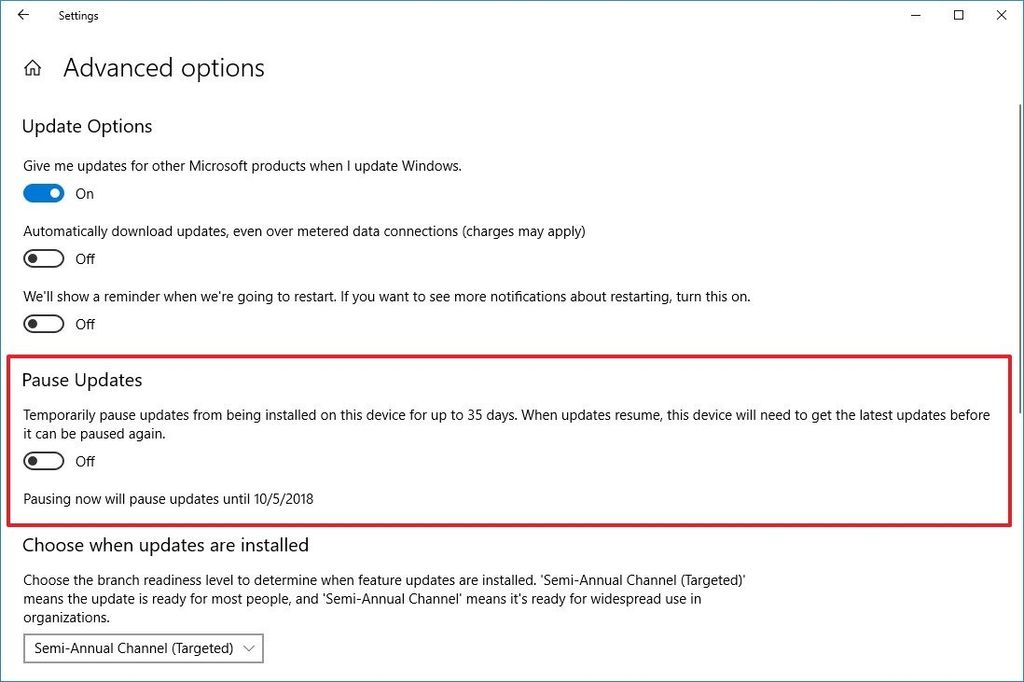Click the minimize button of the Settings window
This screenshot has width=1024, height=682.
tap(915, 15)
